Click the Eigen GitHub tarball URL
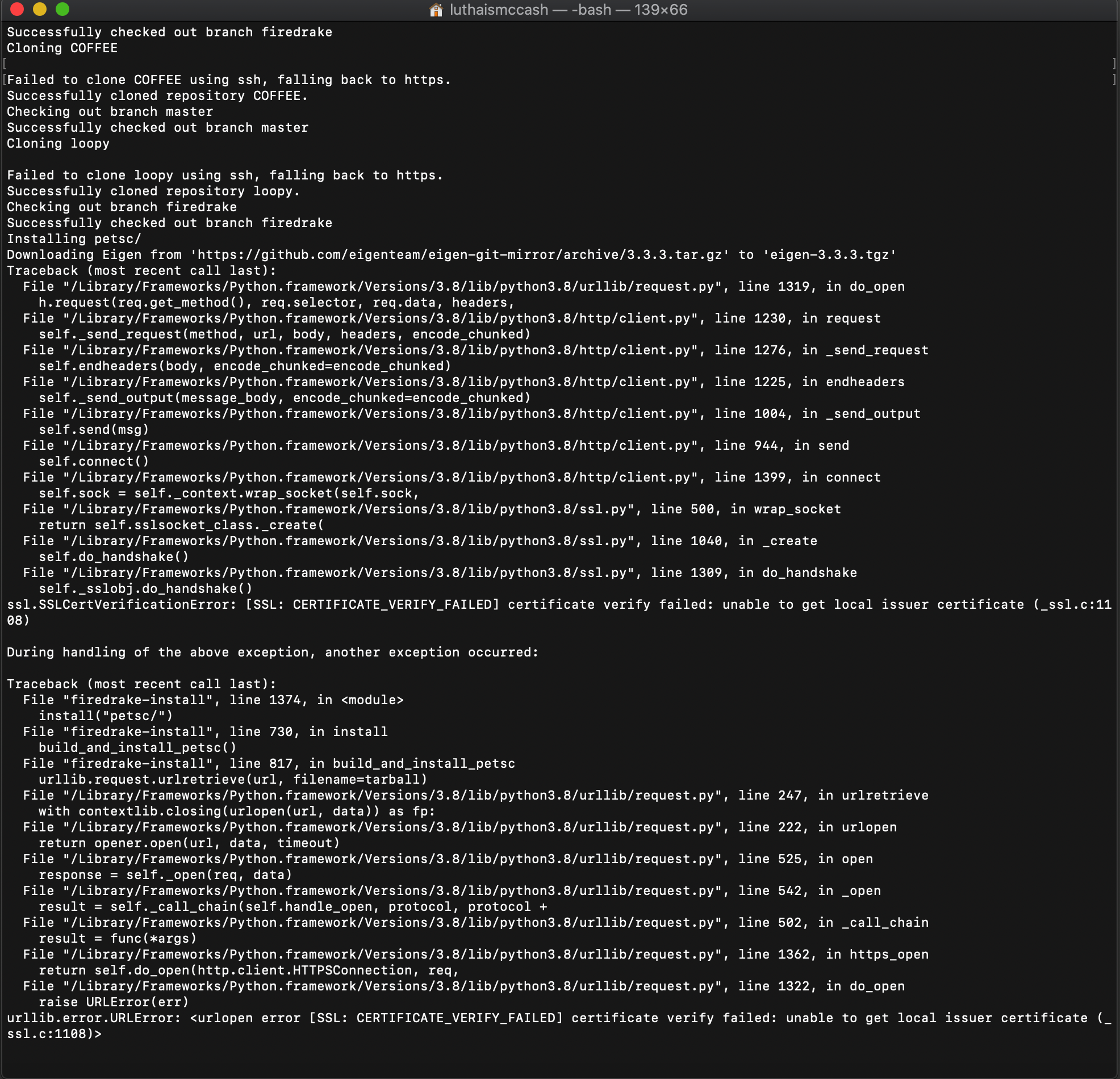Image resolution: width=1120 pixels, height=1079 pixels. [x=457, y=254]
